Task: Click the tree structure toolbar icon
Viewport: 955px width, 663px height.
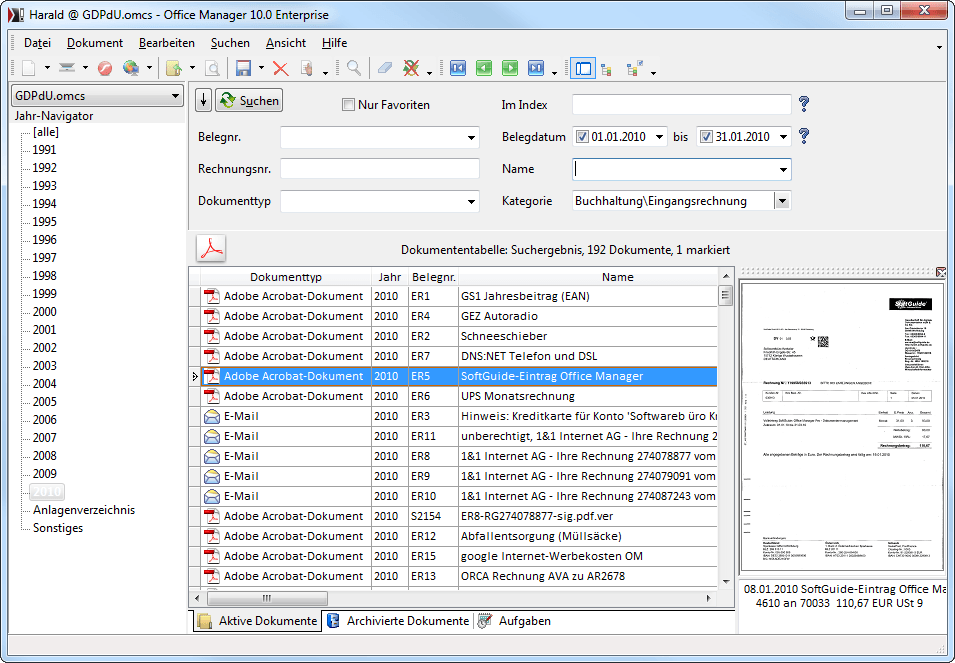Action: click(x=607, y=69)
